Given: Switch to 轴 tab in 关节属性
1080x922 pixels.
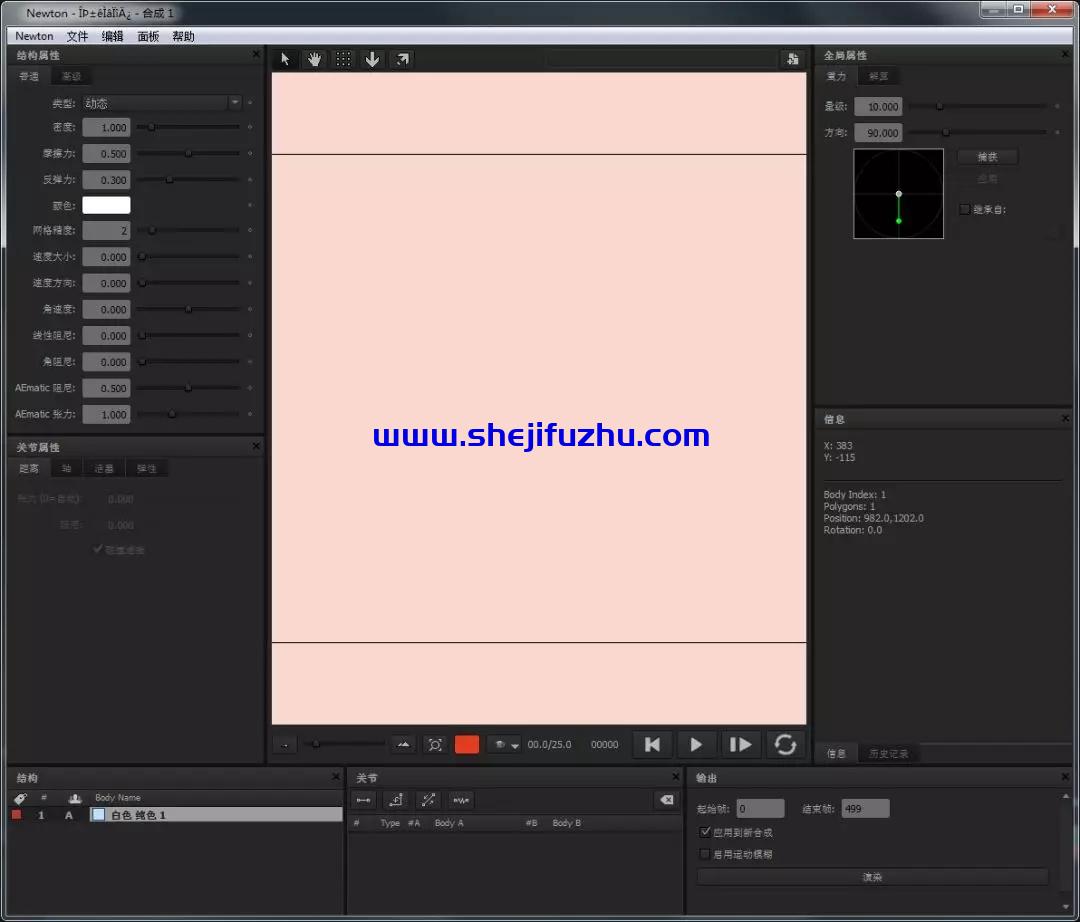Looking at the screenshot, I should 66,468.
